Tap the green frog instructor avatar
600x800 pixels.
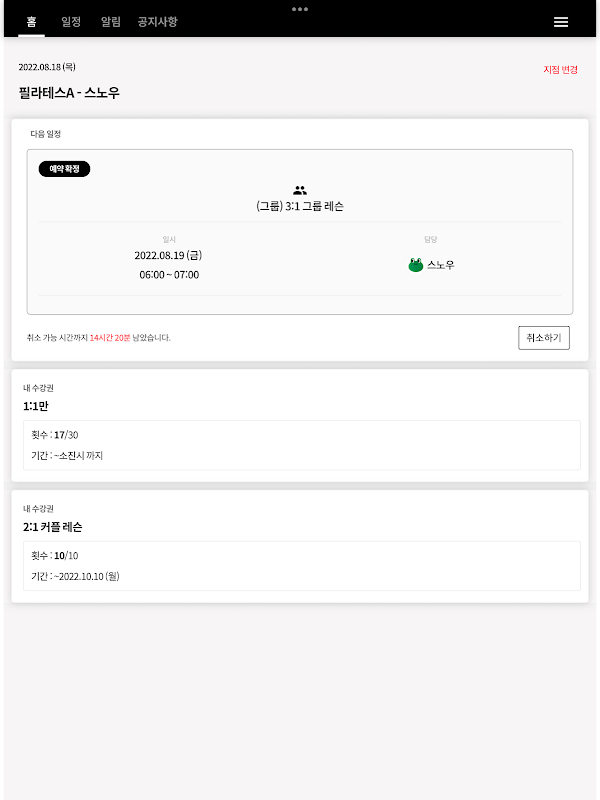coord(416,265)
